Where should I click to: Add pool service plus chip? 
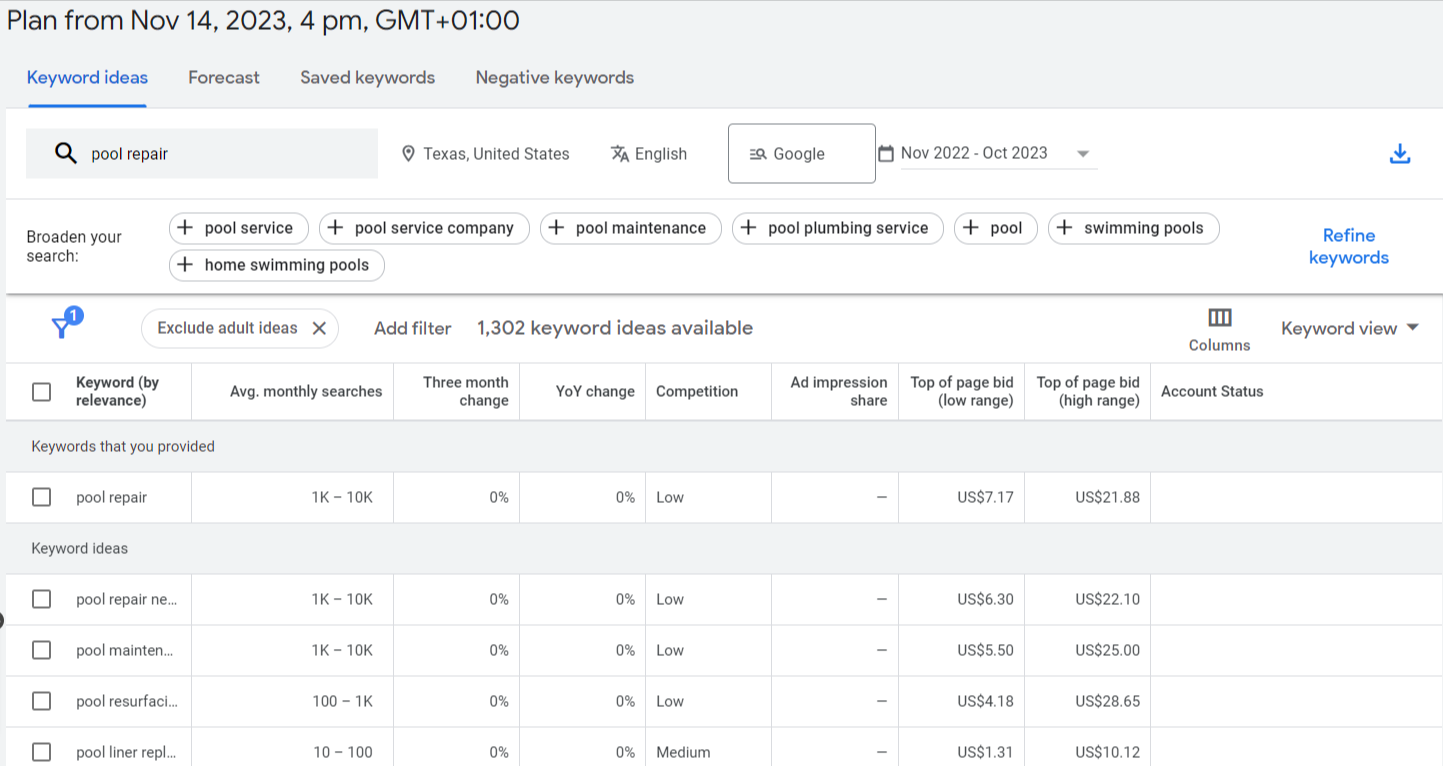(x=239, y=228)
